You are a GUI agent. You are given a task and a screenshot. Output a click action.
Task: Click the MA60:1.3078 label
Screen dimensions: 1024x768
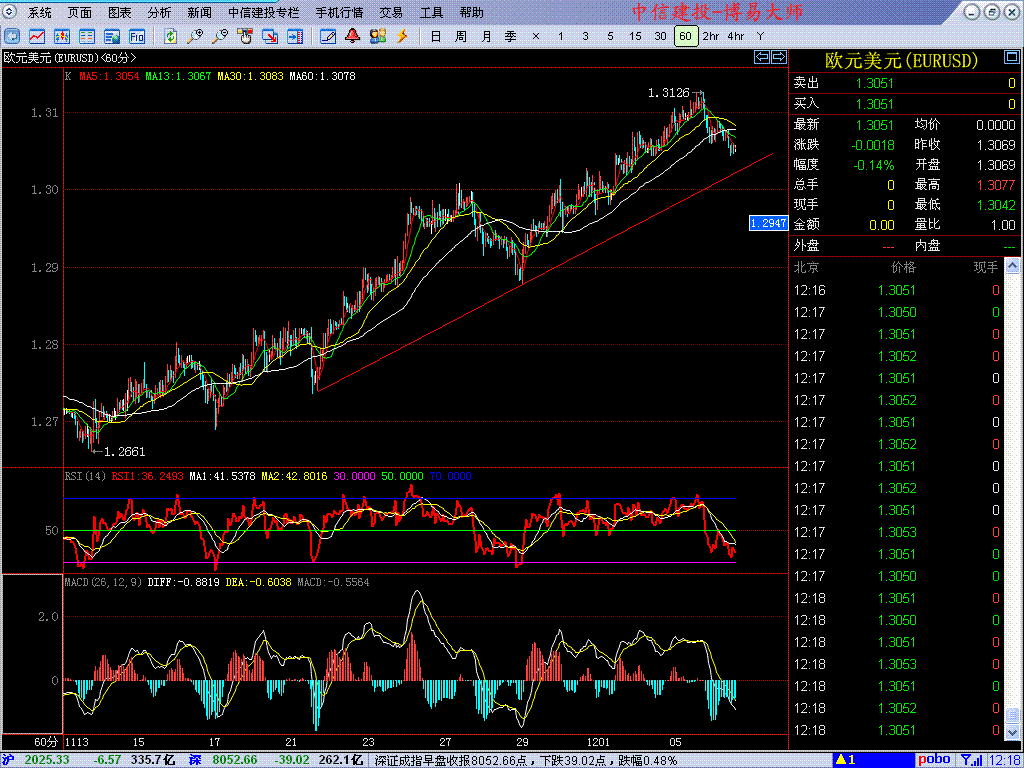[x=323, y=76]
